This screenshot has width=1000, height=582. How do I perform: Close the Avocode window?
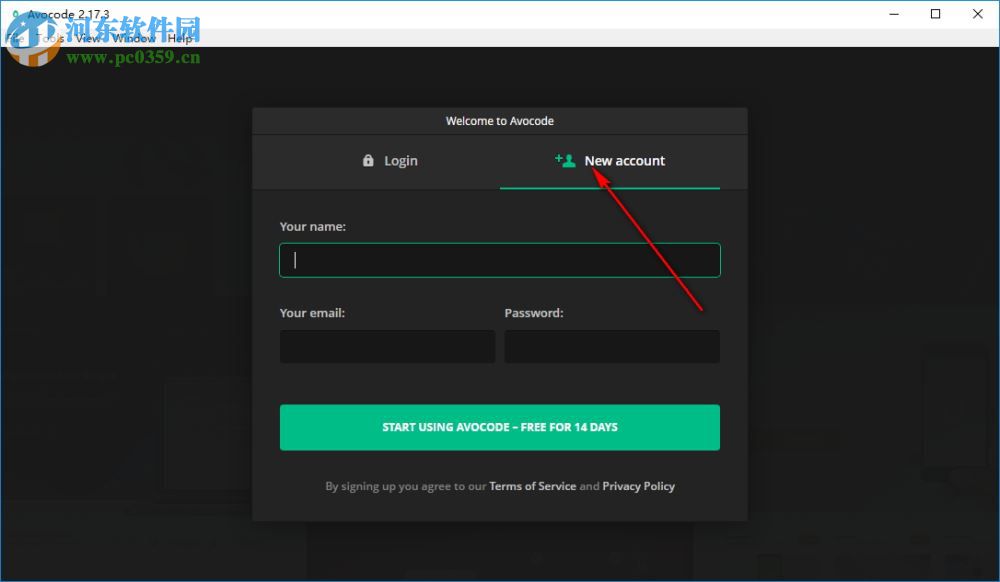pos(978,14)
